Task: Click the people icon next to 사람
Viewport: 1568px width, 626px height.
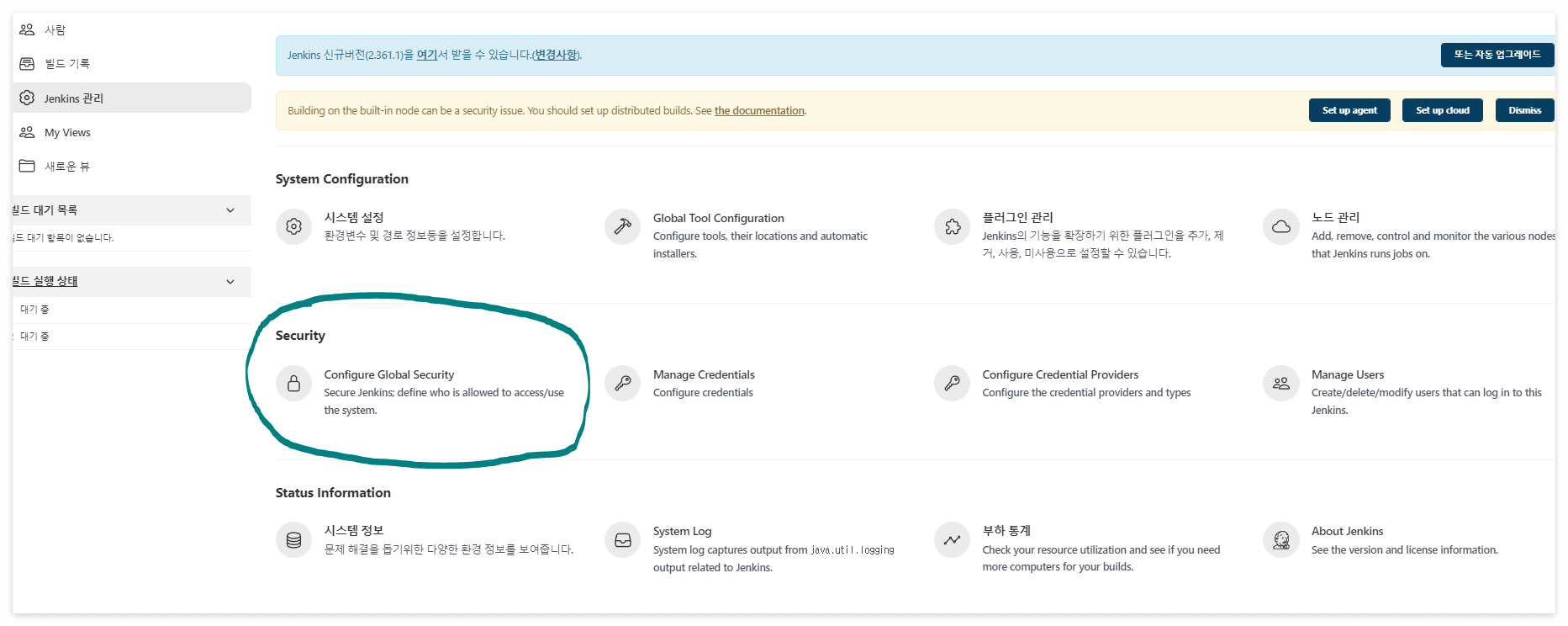Action: pos(27,29)
